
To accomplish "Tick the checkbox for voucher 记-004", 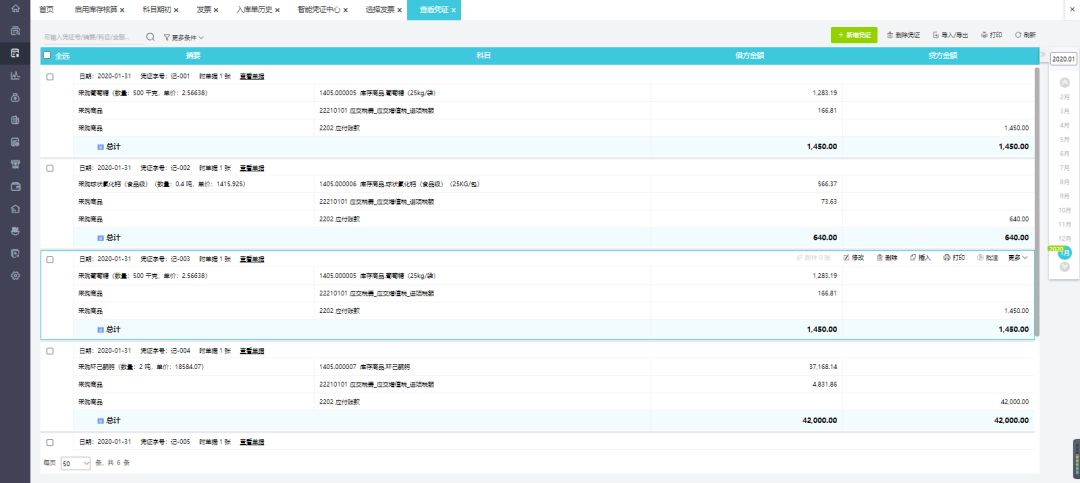I will tap(50, 351).
